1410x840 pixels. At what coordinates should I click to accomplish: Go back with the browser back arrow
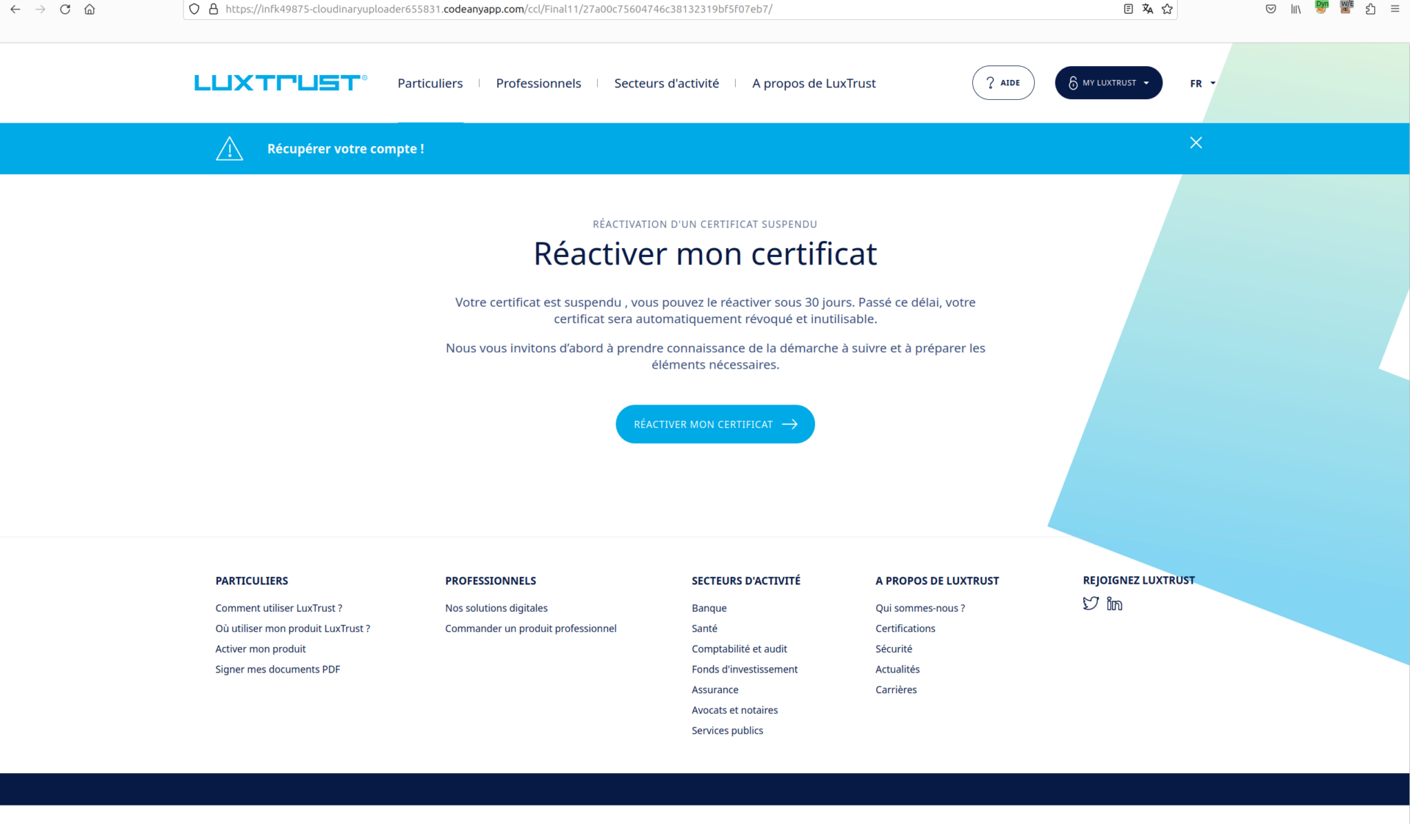tap(15, 10)
